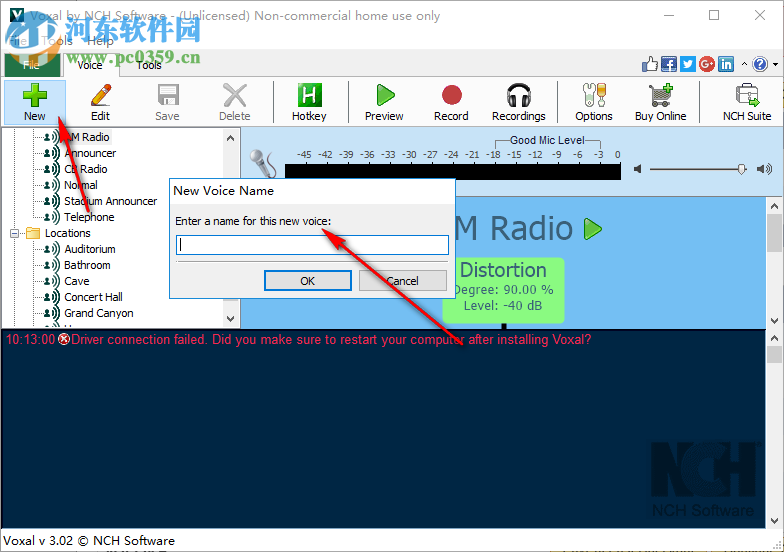Screen dimensions: 784x552
Task: Select the Announcer voice
Action: coord(90,153)
